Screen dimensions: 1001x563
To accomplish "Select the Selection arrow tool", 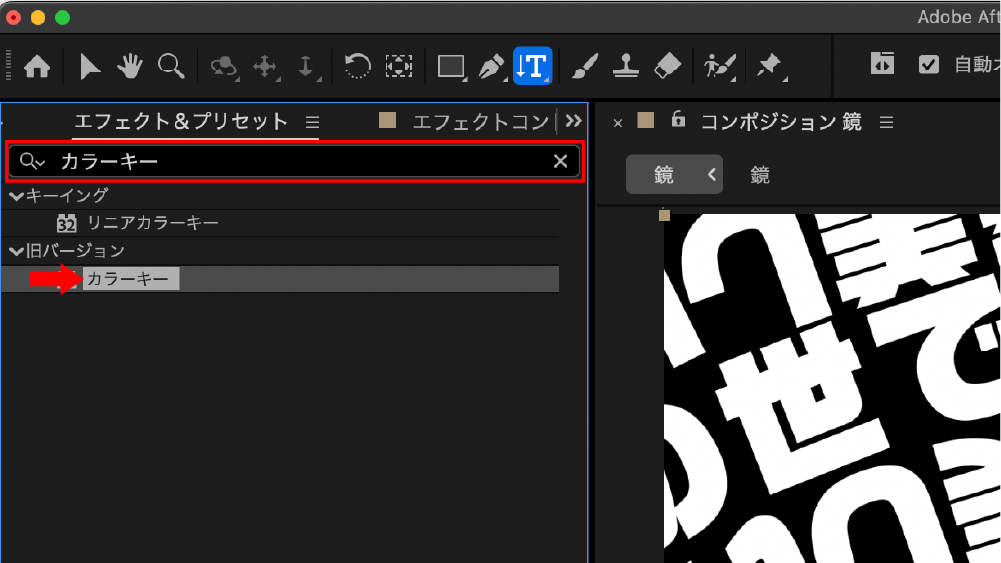I will (x=89, y=66).
